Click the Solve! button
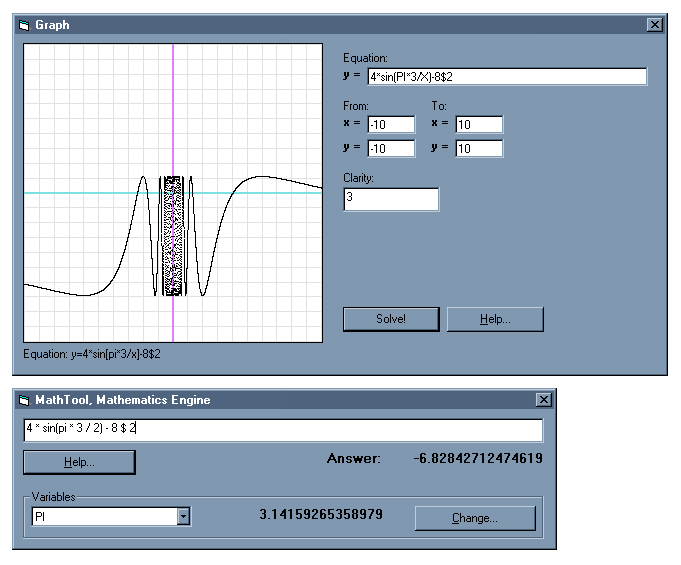The width and height of the screenshot is (681, 565). (391, 319)
